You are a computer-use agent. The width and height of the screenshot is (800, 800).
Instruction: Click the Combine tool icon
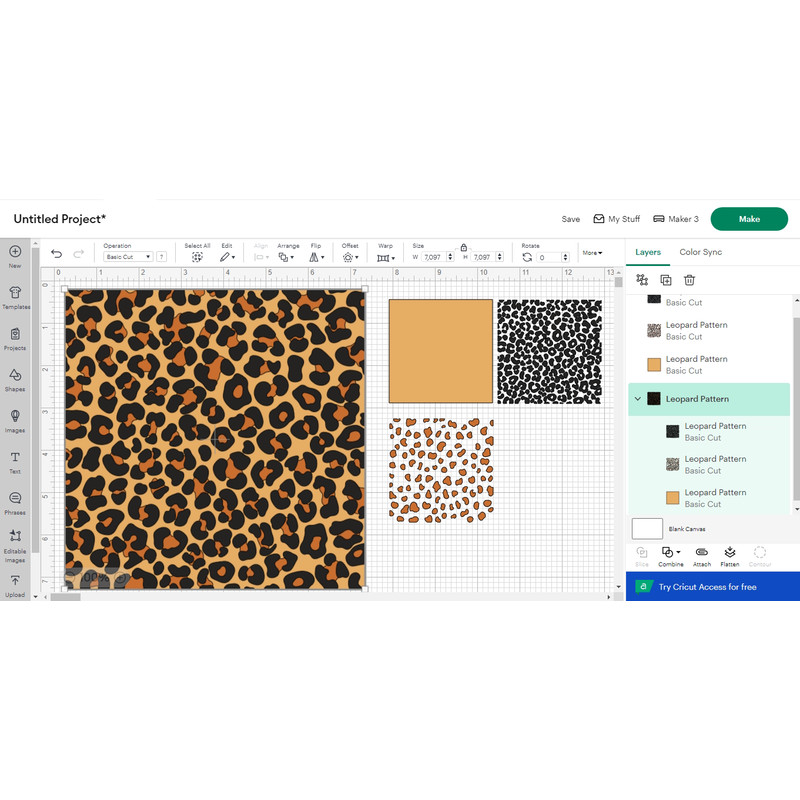668,551
